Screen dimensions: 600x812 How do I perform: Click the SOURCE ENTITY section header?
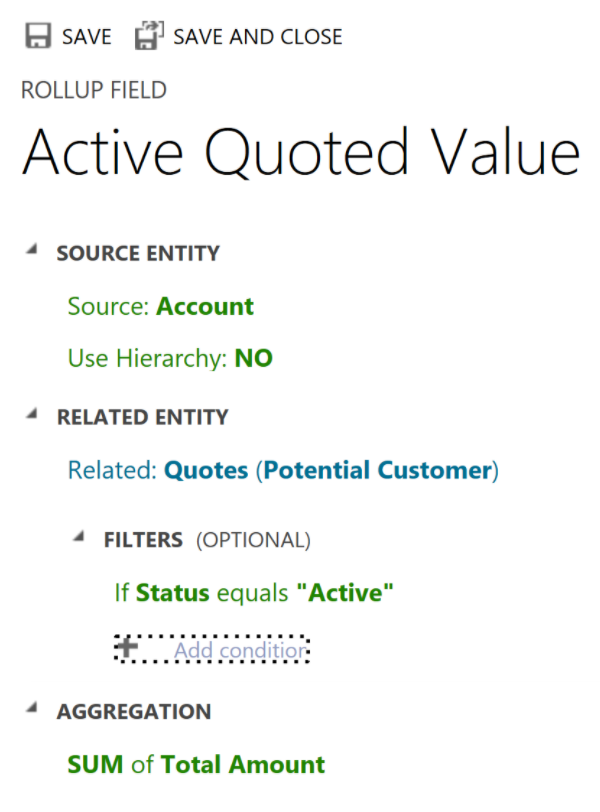tap(138, 253)
